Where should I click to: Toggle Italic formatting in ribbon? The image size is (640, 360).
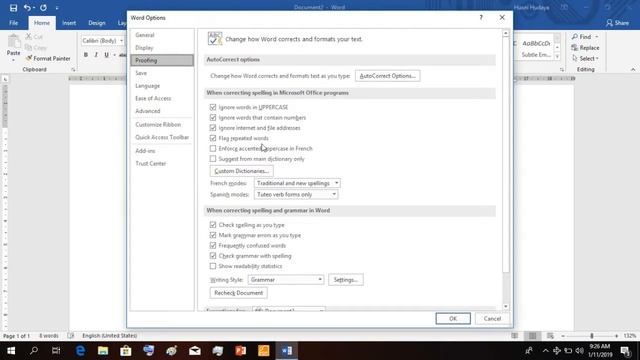[x=96, y=55]
